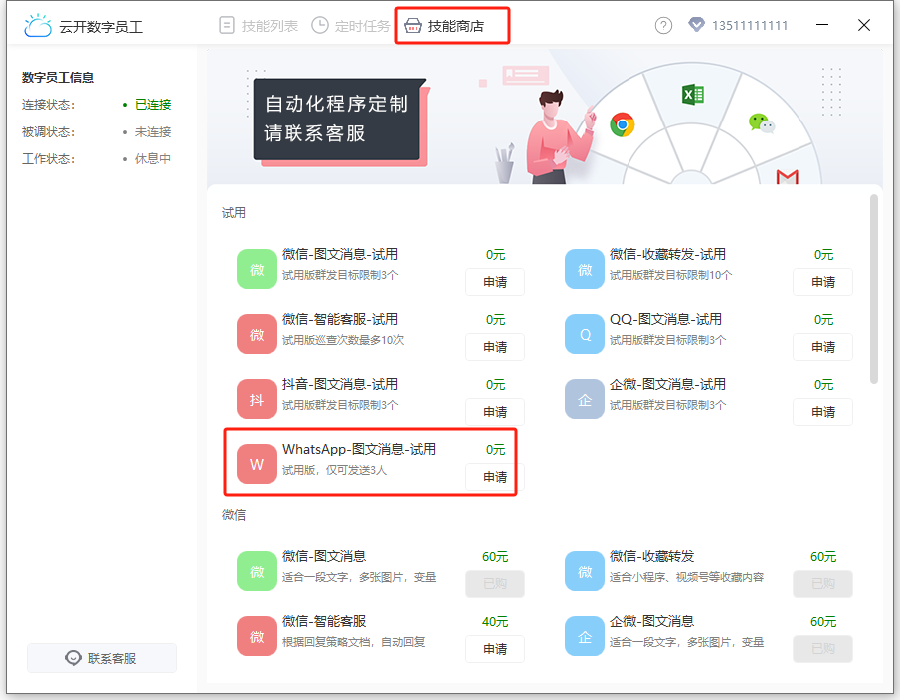This screenshot has width=900, height=700.
Task: Click the 定时任务 clock icon
Action: pyautogui.click(x=320, y=26)
